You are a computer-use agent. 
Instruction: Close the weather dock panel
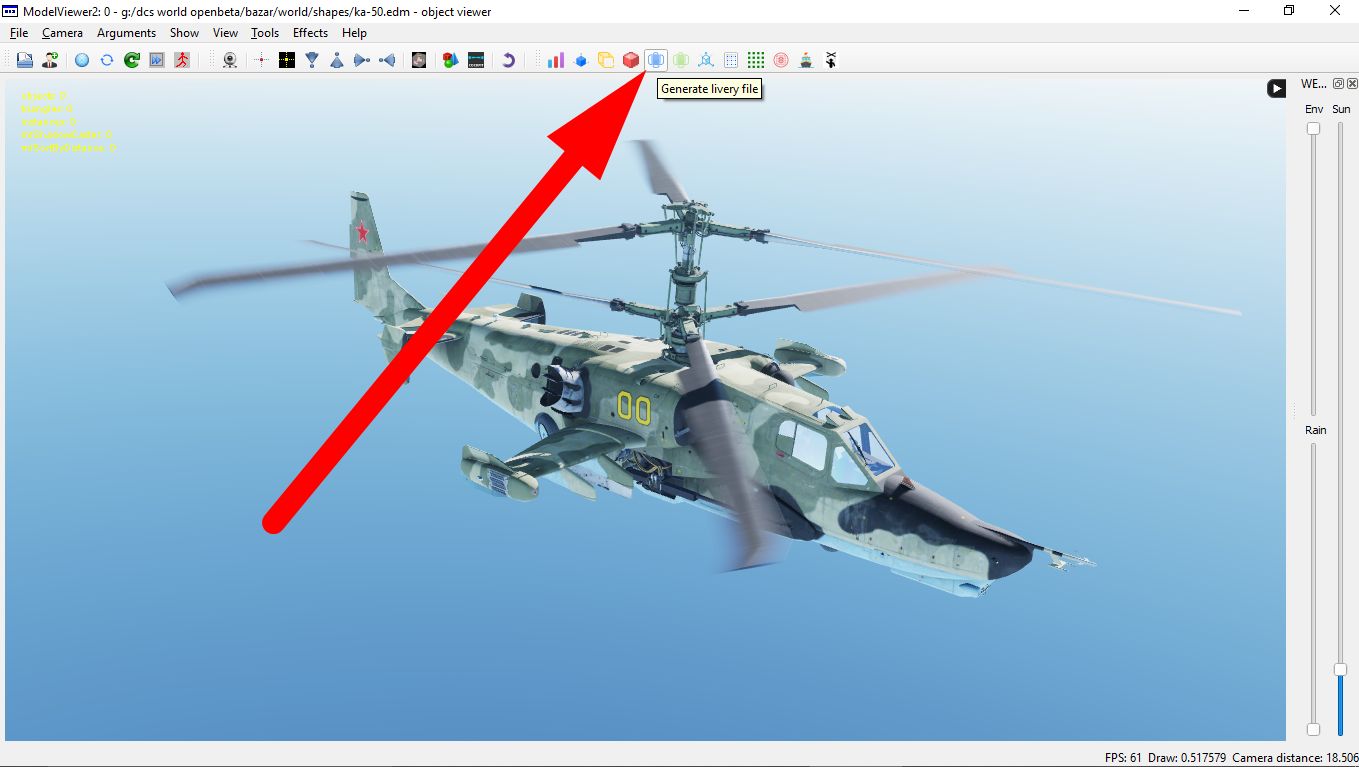(x=1352, y=84)
